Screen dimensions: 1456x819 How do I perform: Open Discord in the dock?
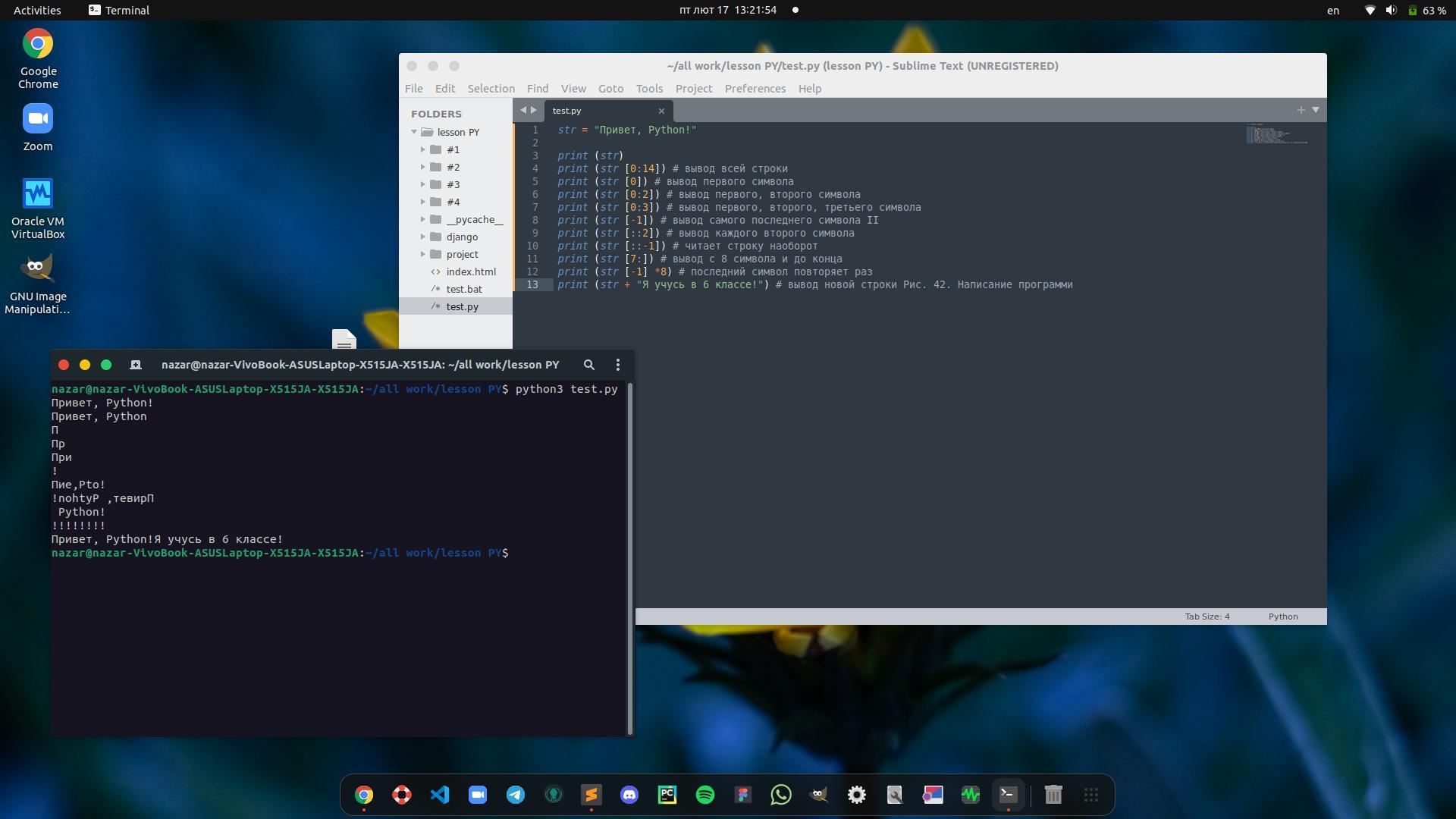click(x=629, y=795)
